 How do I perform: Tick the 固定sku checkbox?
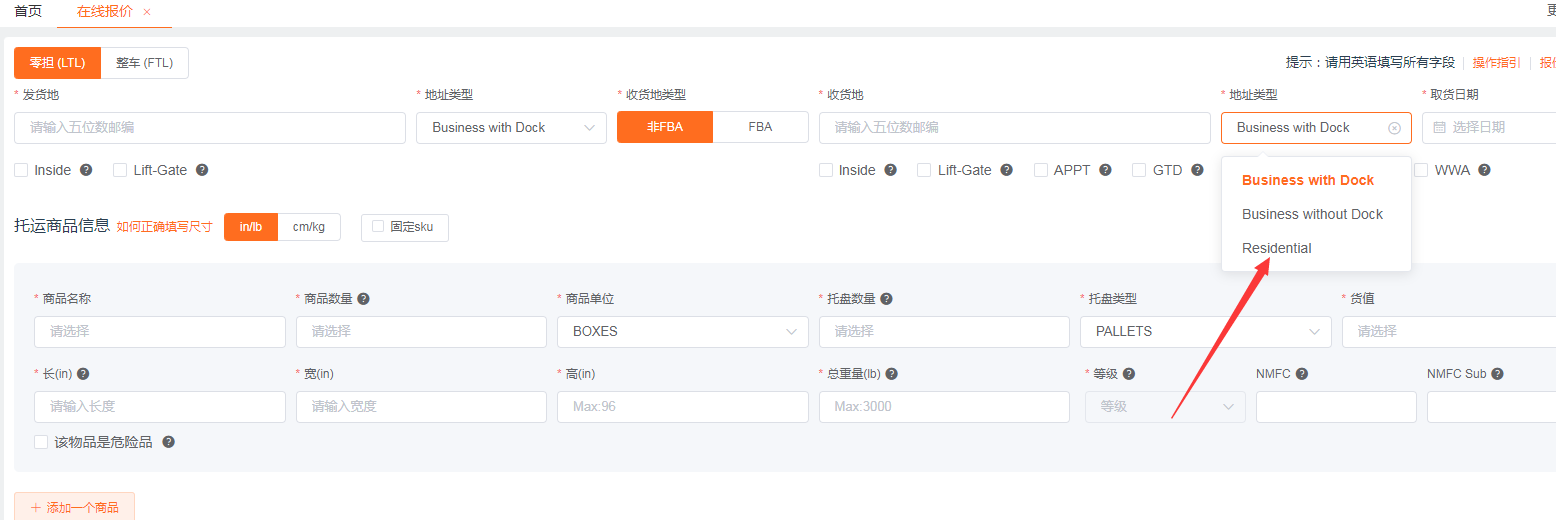(378, 227)
